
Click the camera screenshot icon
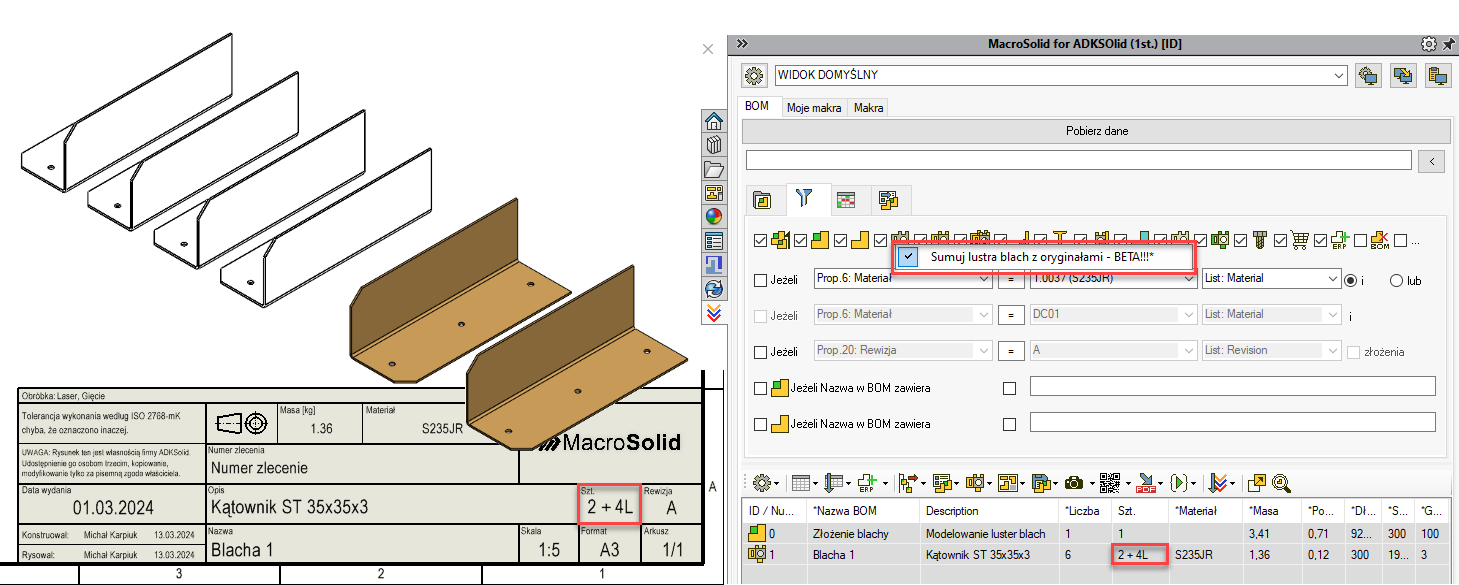pos(1074,483)
